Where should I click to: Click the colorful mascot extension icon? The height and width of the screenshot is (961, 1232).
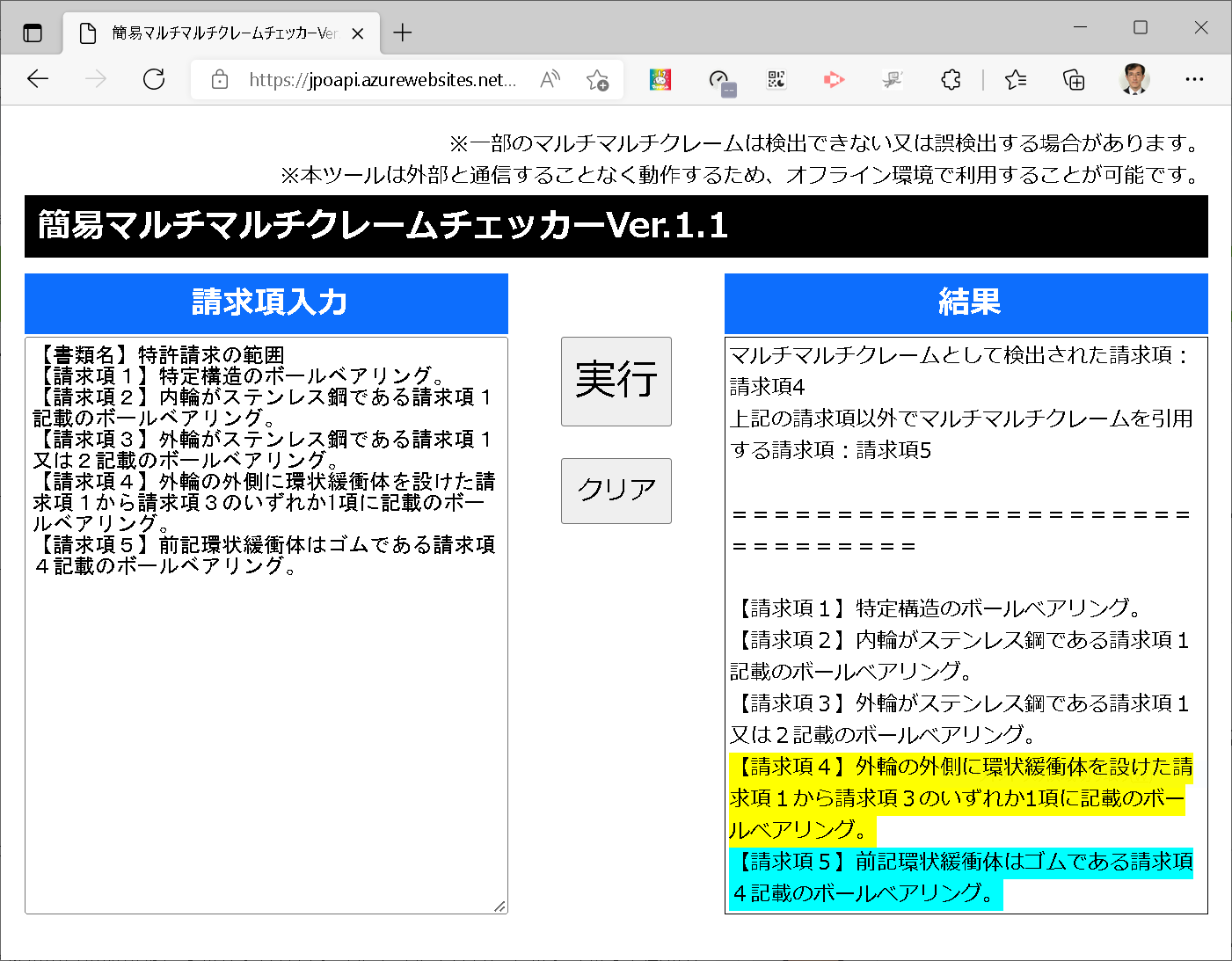point(660,79)
